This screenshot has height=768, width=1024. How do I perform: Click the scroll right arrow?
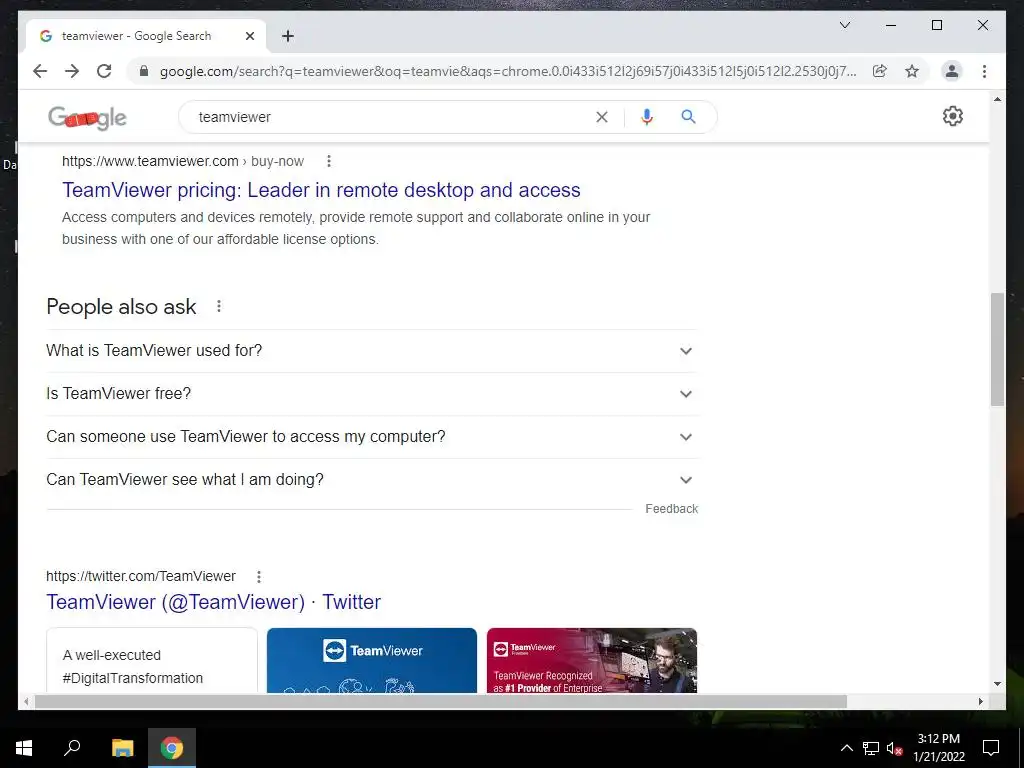pos(980,701)
